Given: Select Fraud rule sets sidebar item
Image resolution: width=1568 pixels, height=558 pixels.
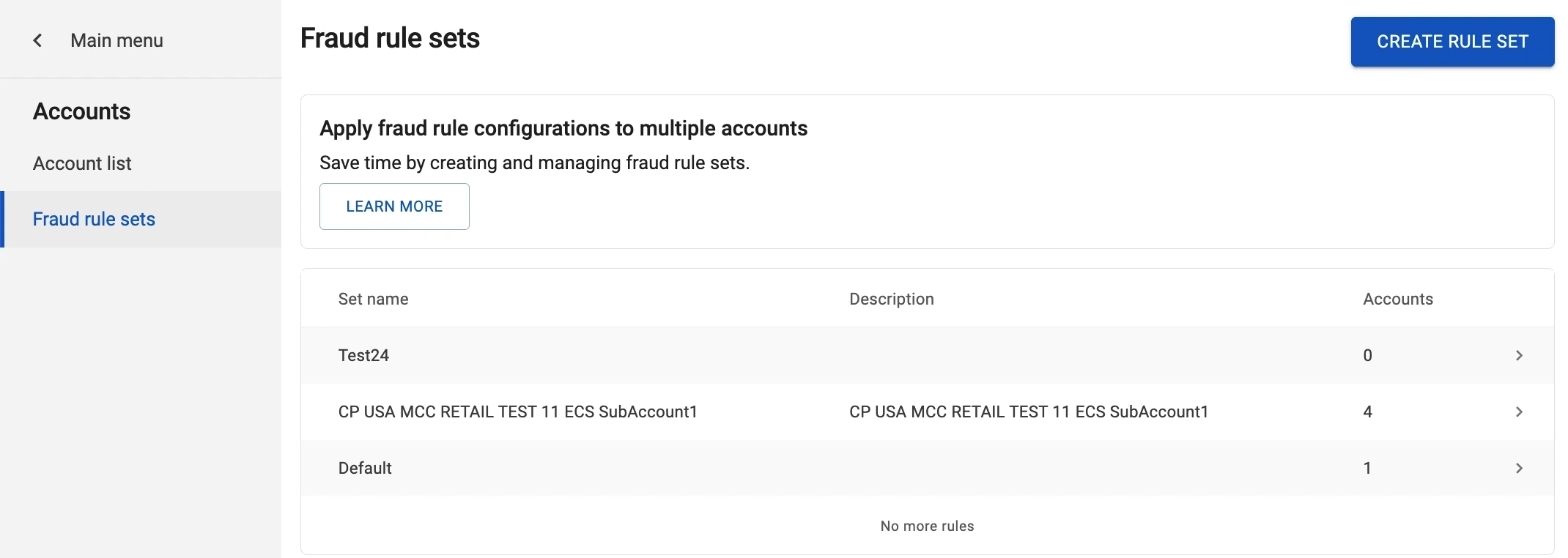Looking at the screenshot, I should point(94,219).
